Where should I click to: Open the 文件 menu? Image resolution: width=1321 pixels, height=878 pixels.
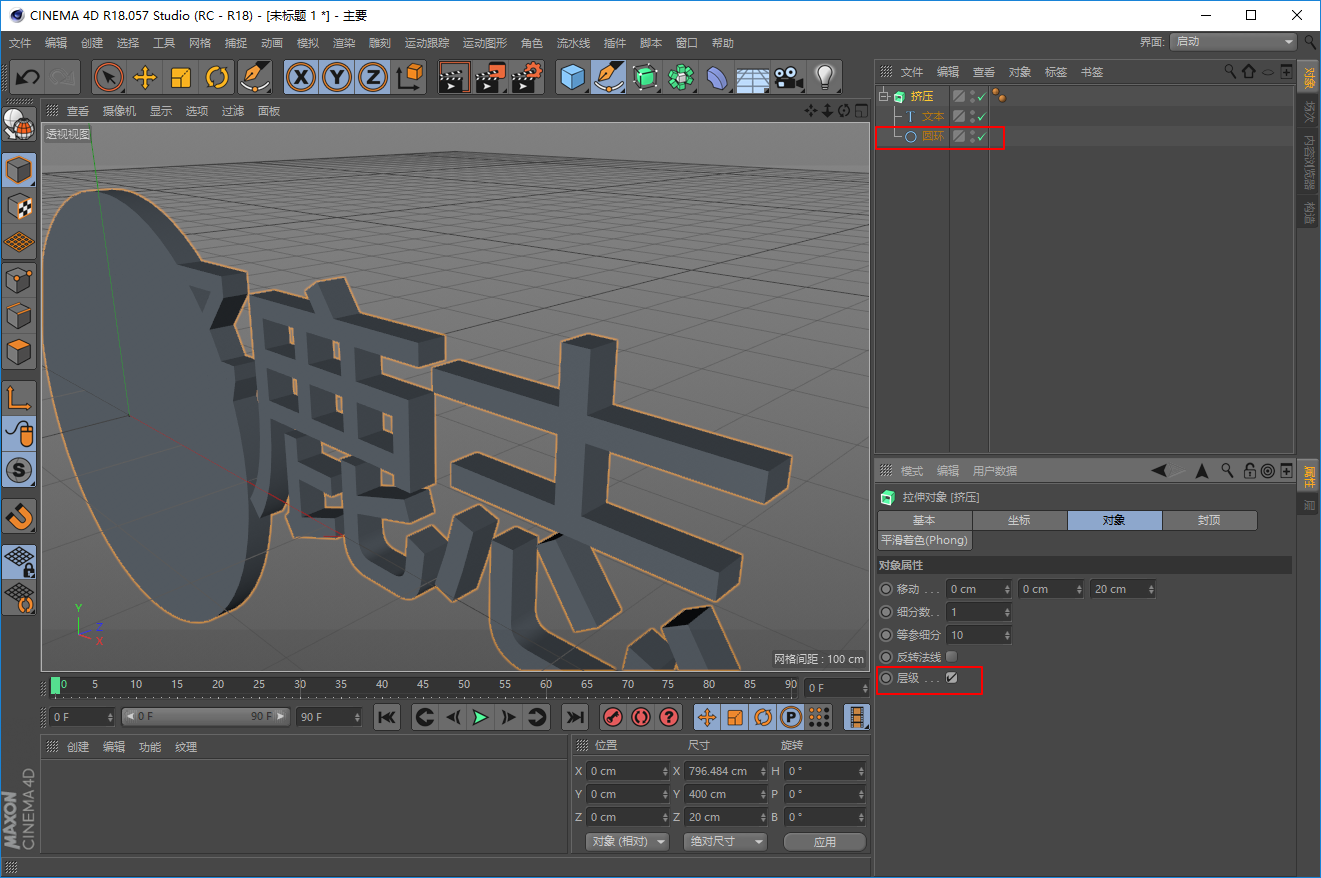tap(20, 43)
